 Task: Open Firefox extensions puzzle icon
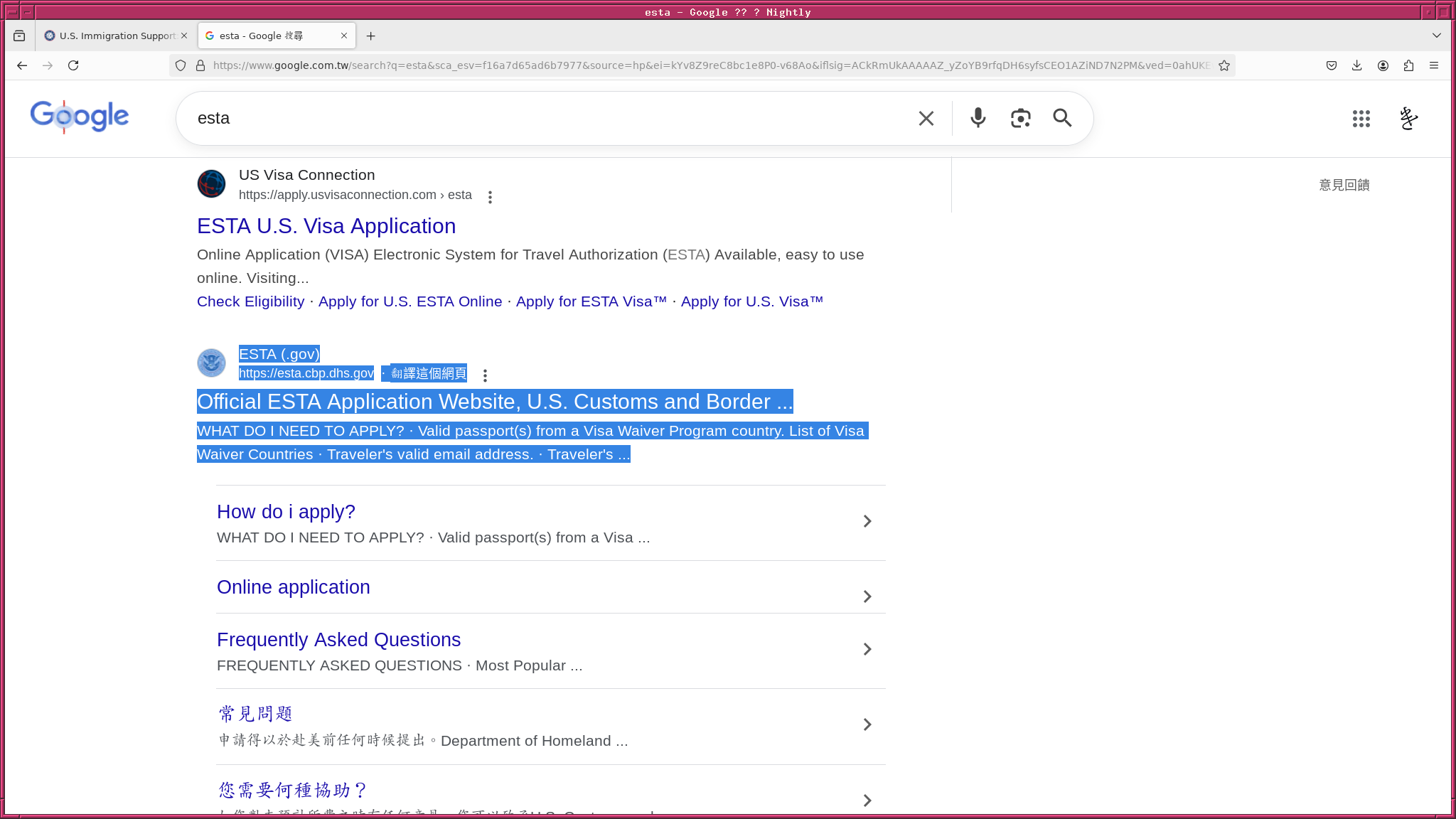(1408, 65)
